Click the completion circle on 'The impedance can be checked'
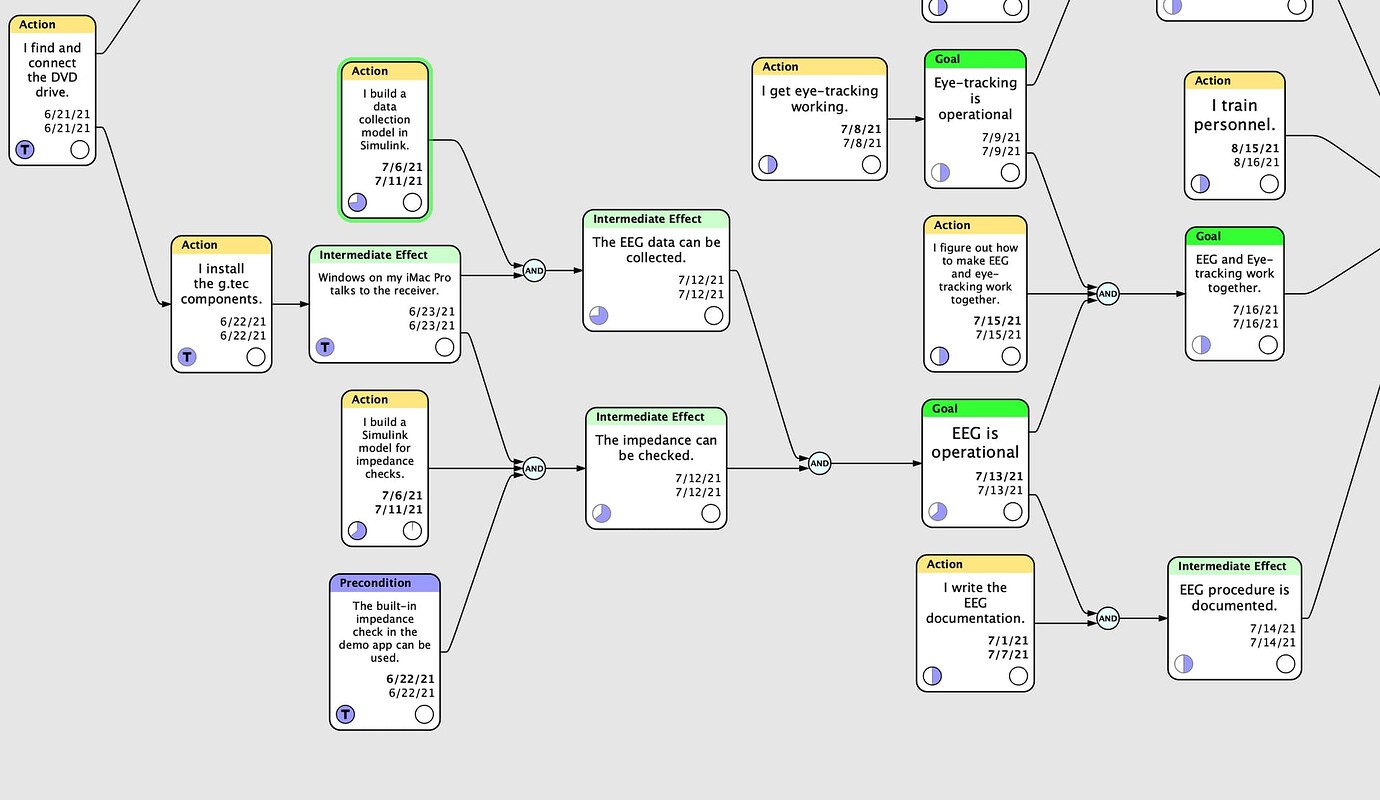The height and width of the screenshot is (800, 1380). [710, 513]
